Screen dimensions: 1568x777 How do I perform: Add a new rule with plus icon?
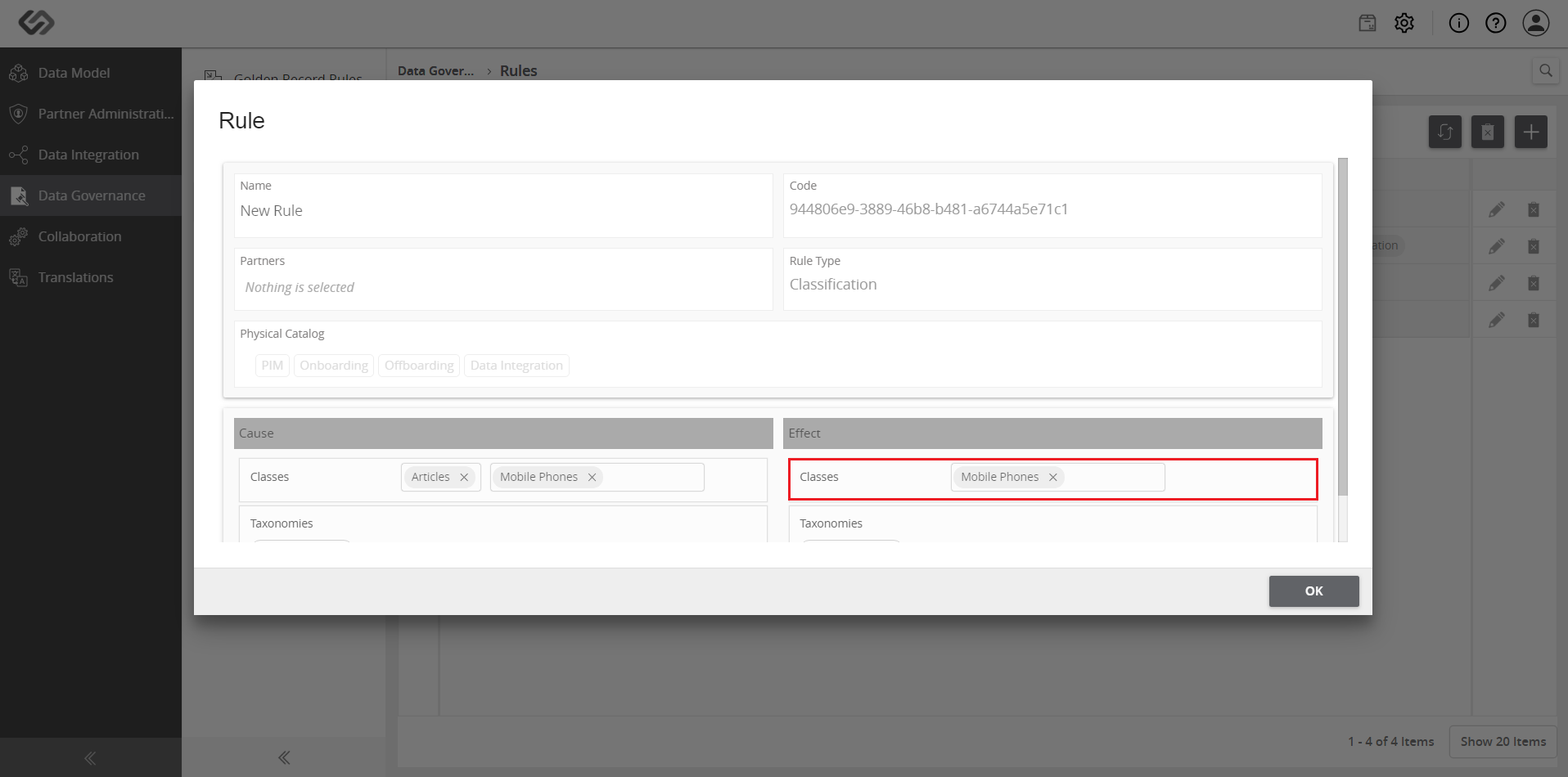[x=1530, y=132]
